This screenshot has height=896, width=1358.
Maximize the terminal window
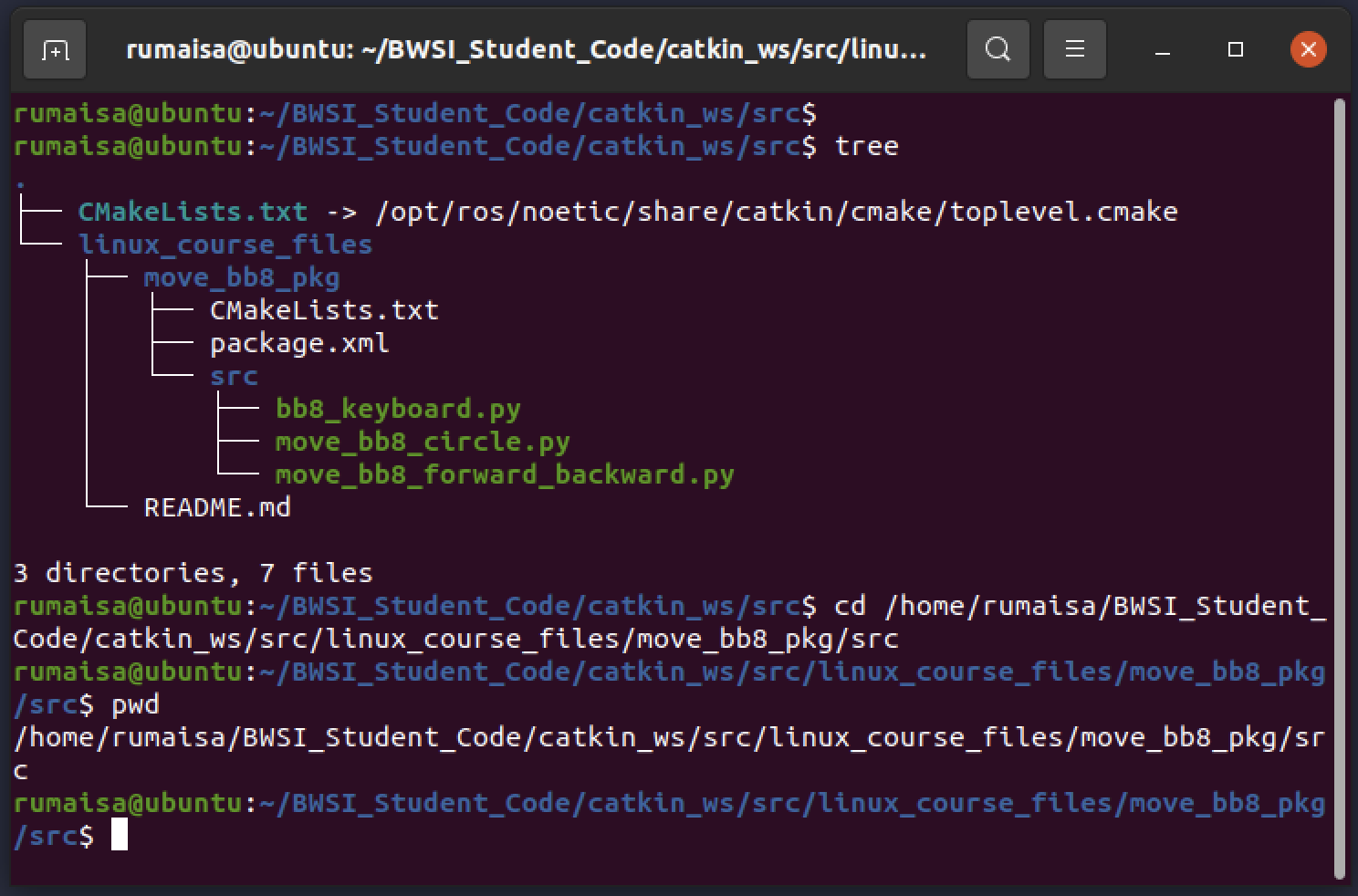[1236, 49]
